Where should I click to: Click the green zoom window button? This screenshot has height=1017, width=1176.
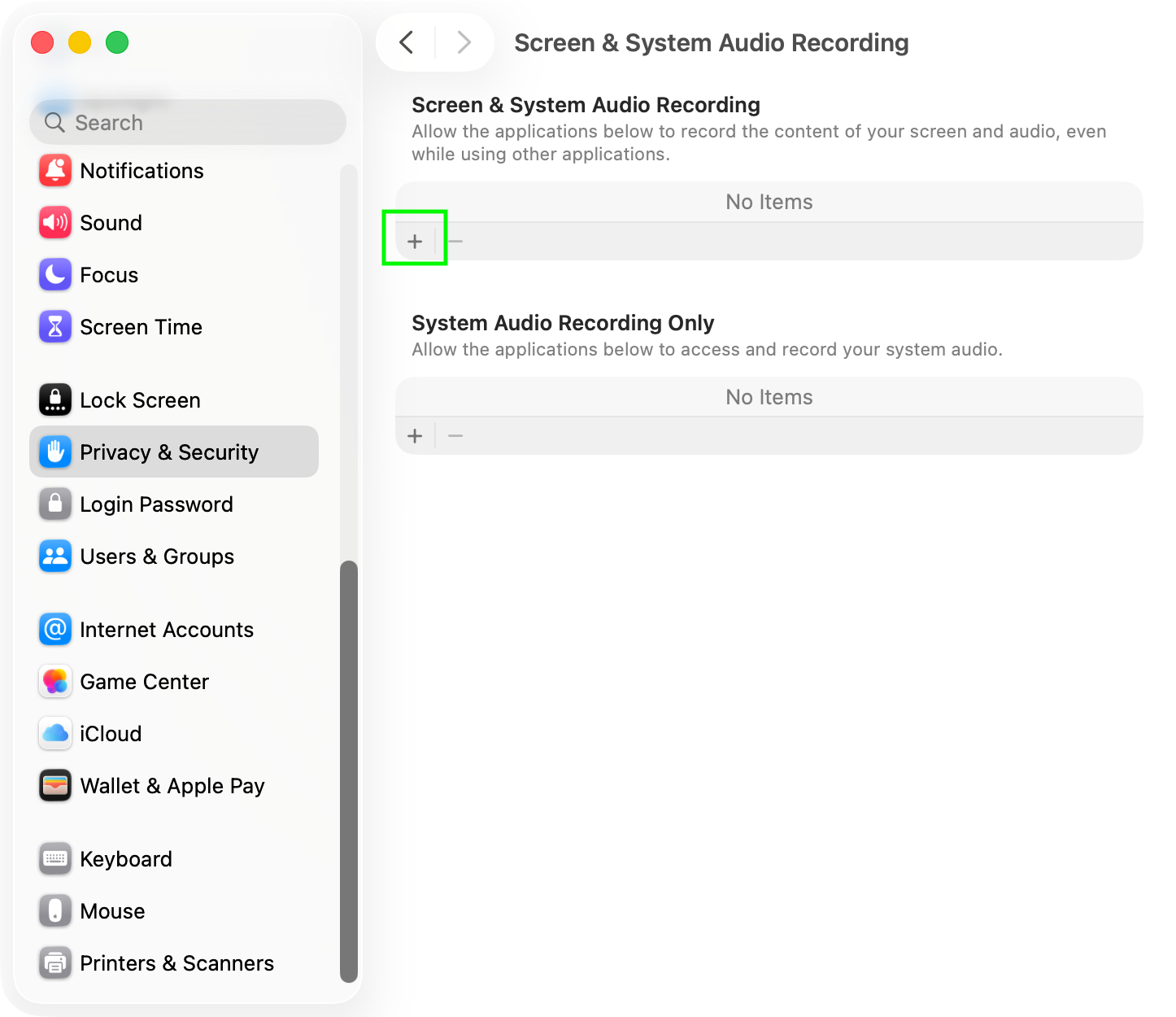[x=117, y=42]
